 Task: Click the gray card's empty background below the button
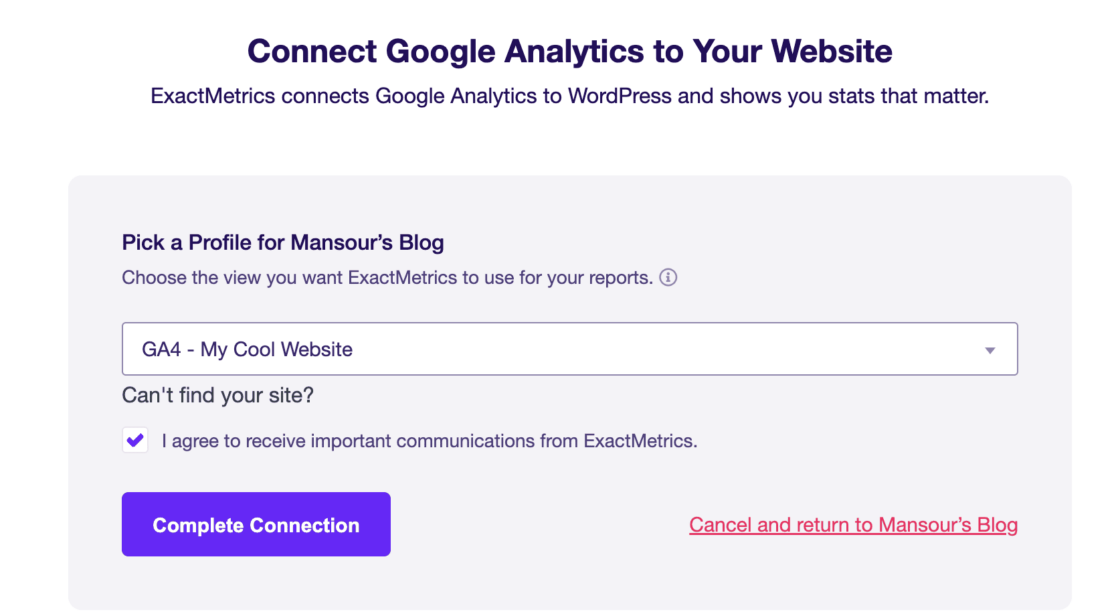tap(569, 583)
